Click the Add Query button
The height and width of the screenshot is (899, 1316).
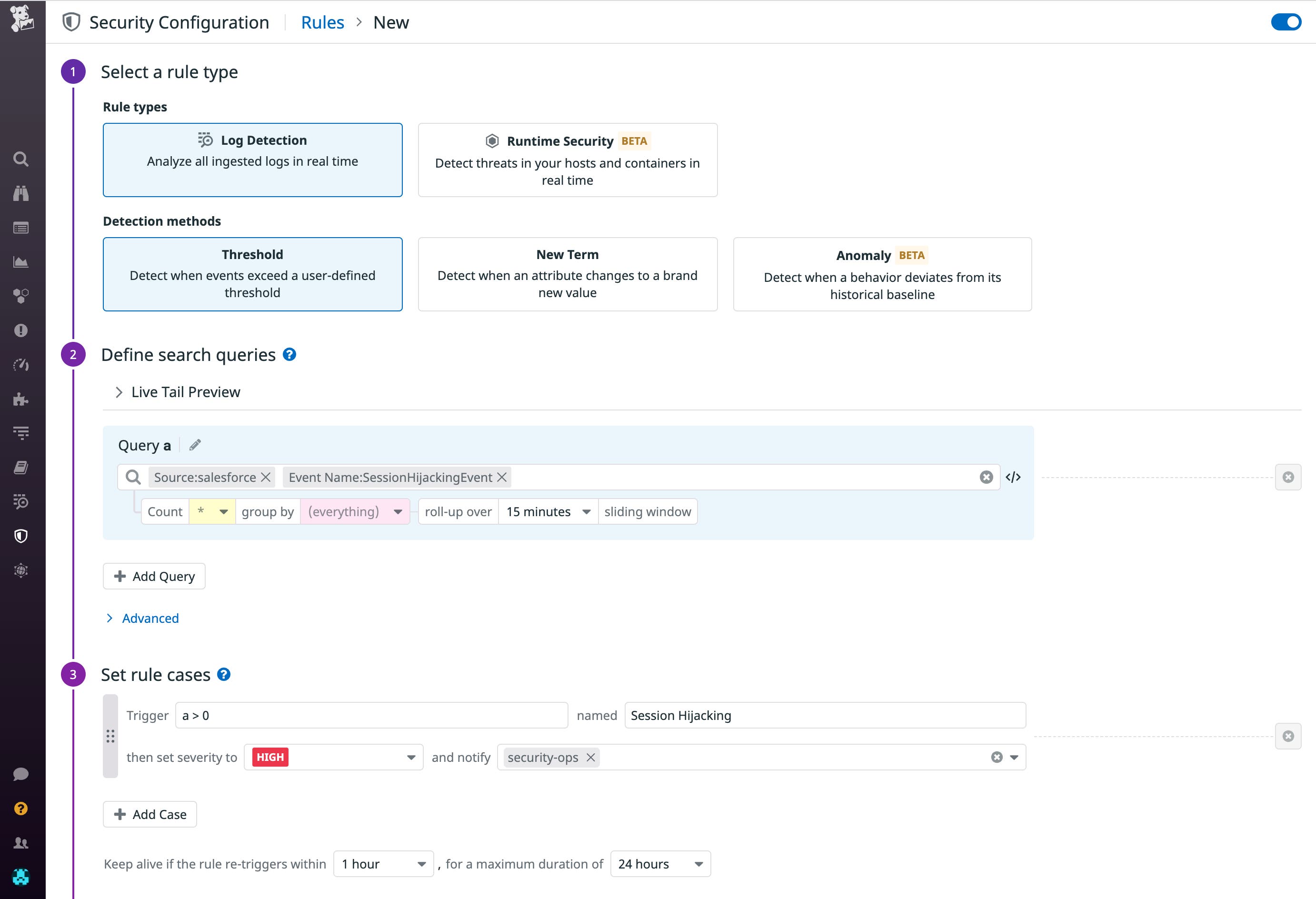[x=154, y=576]
